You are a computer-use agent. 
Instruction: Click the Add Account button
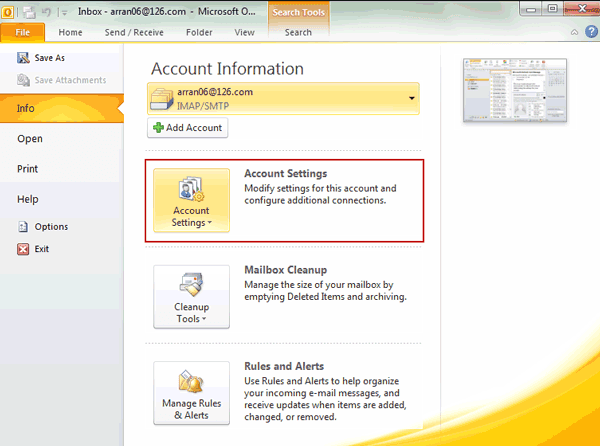(x=188, y=128)
